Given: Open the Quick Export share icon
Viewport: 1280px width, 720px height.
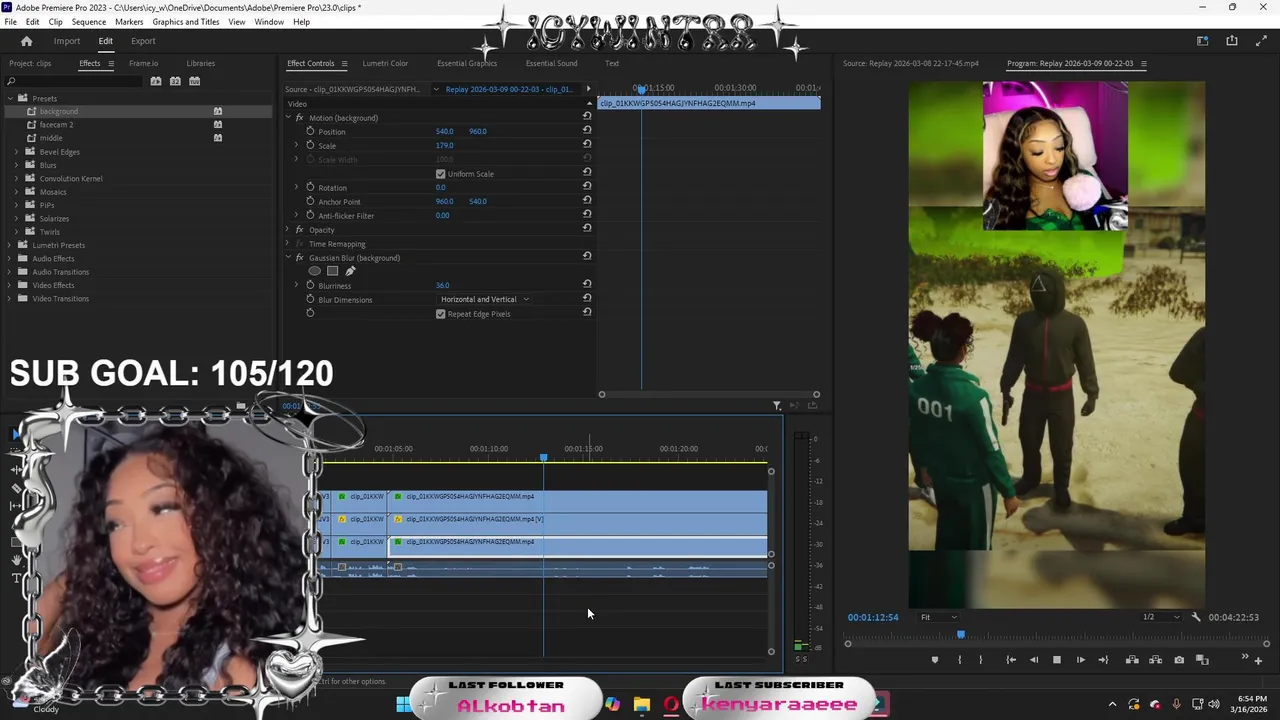Looking at the screenshot, I should point(1232,41).
